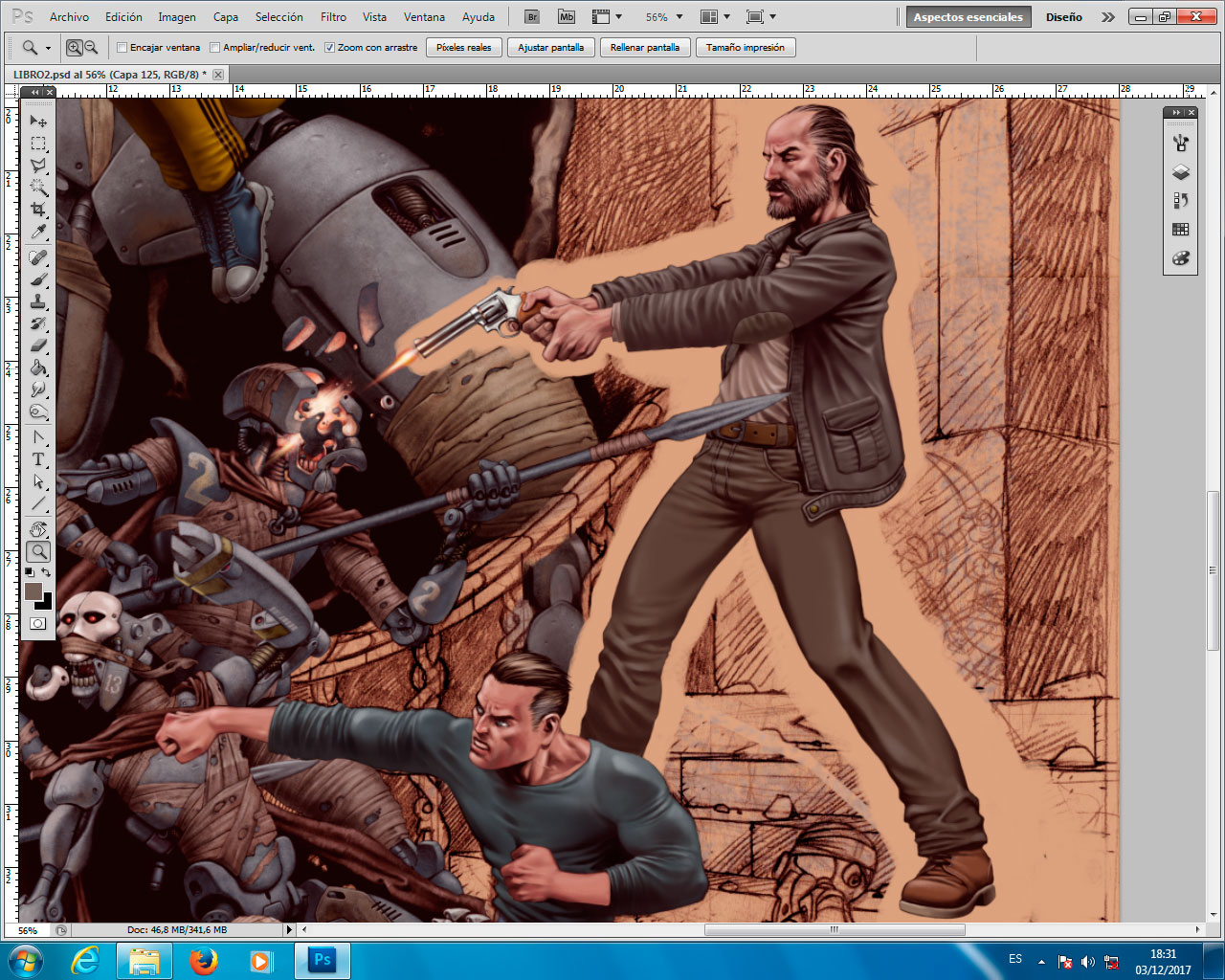Select the Type tool
This screenshot has height=980, width=1225.
38,460
